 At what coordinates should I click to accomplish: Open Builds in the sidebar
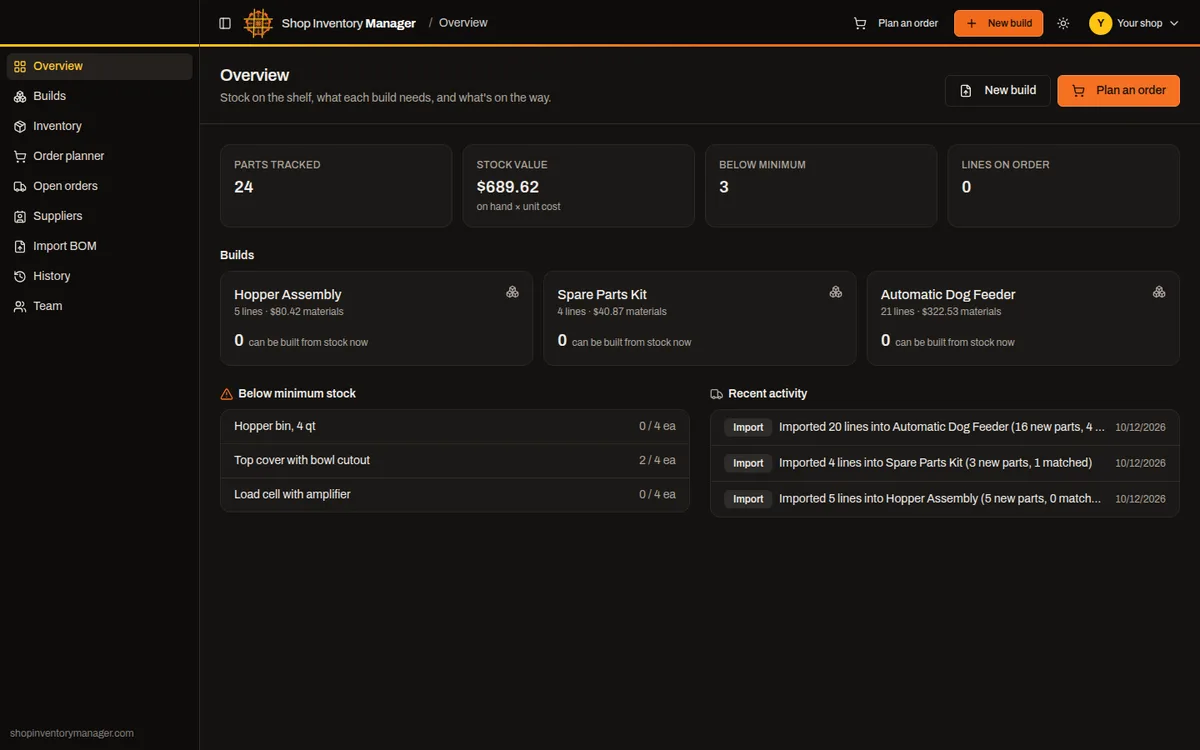99,96
